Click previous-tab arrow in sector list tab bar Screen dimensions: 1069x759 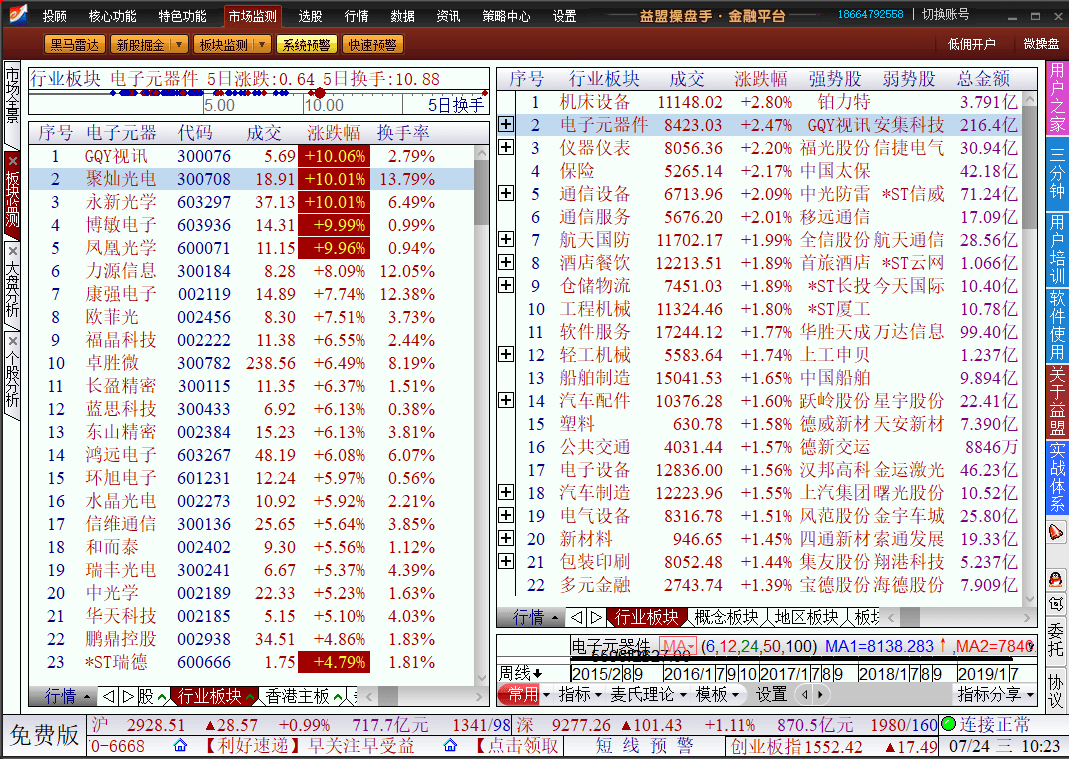point(577,617)
